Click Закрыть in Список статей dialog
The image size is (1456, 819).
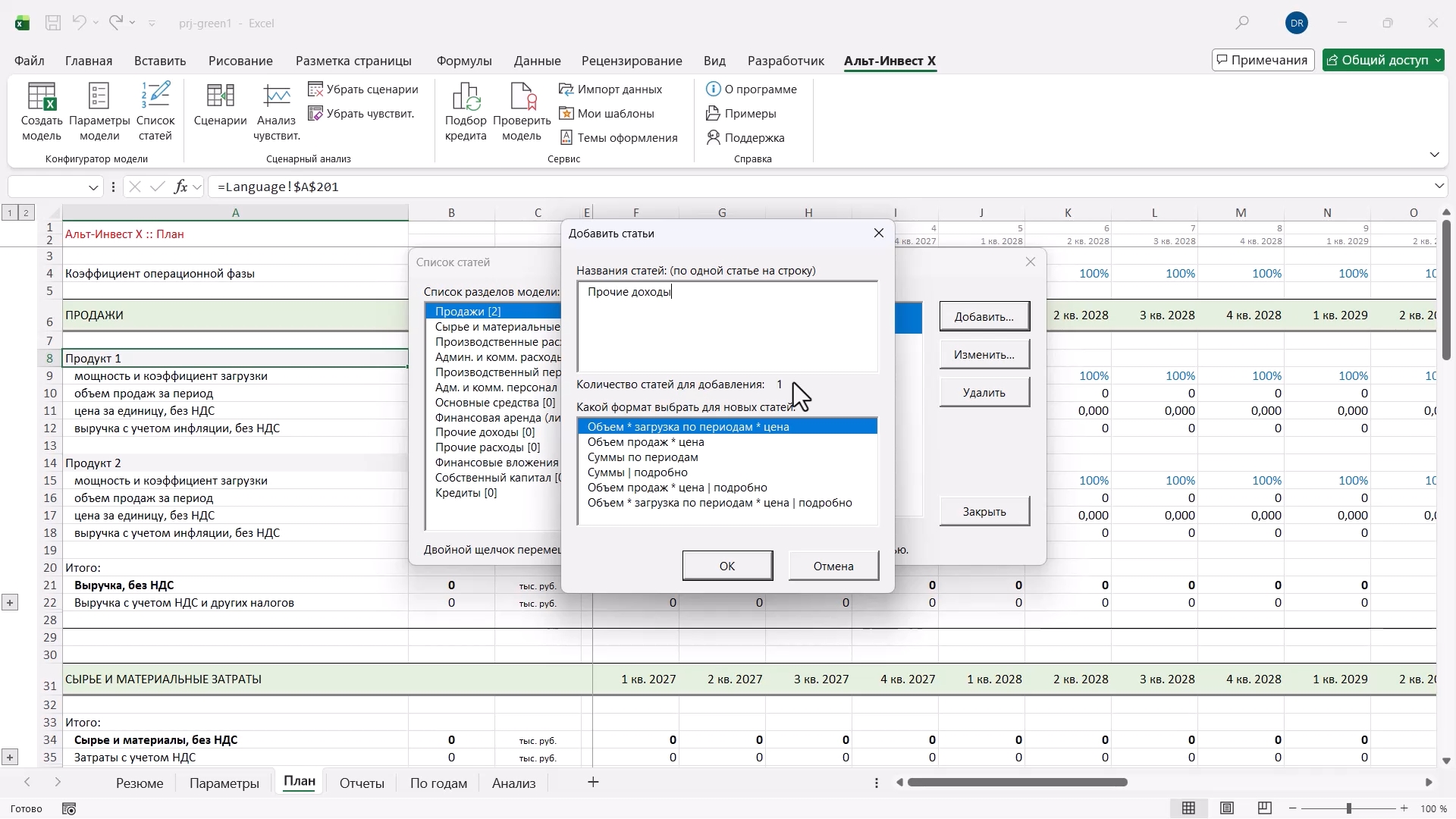point(984,512)
